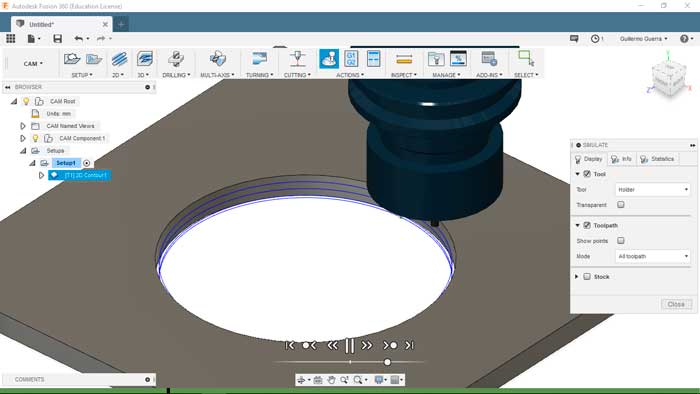Pause the simulation playback

click(350, 345)
